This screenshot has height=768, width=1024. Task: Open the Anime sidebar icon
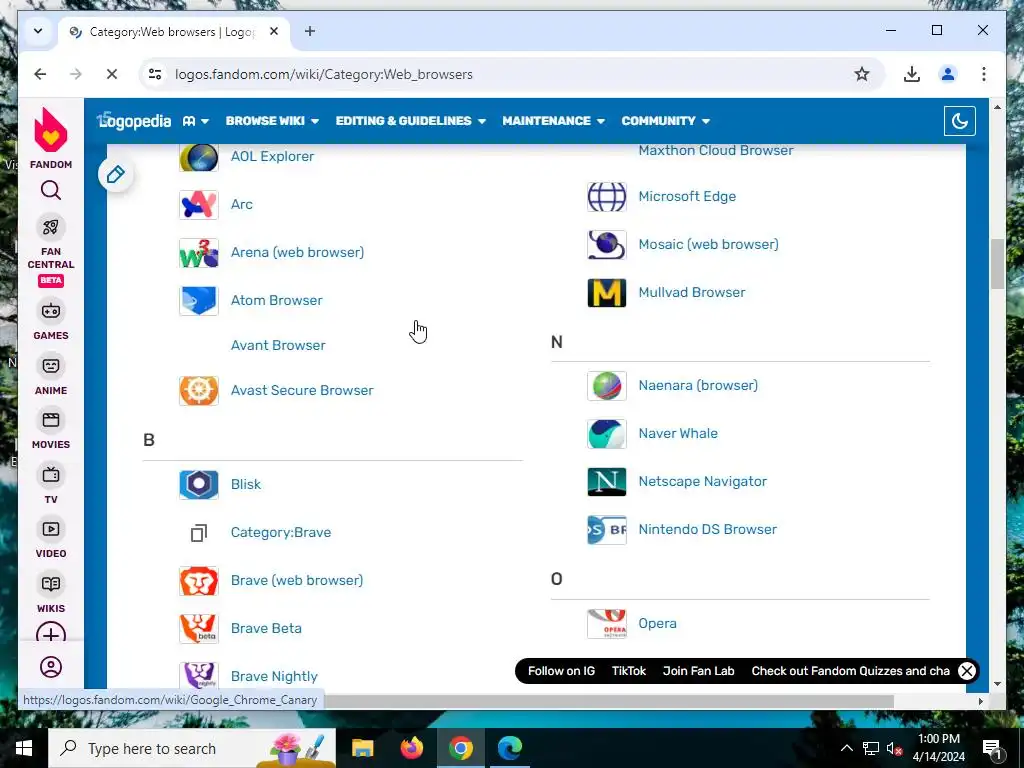(x=51, y=366)
